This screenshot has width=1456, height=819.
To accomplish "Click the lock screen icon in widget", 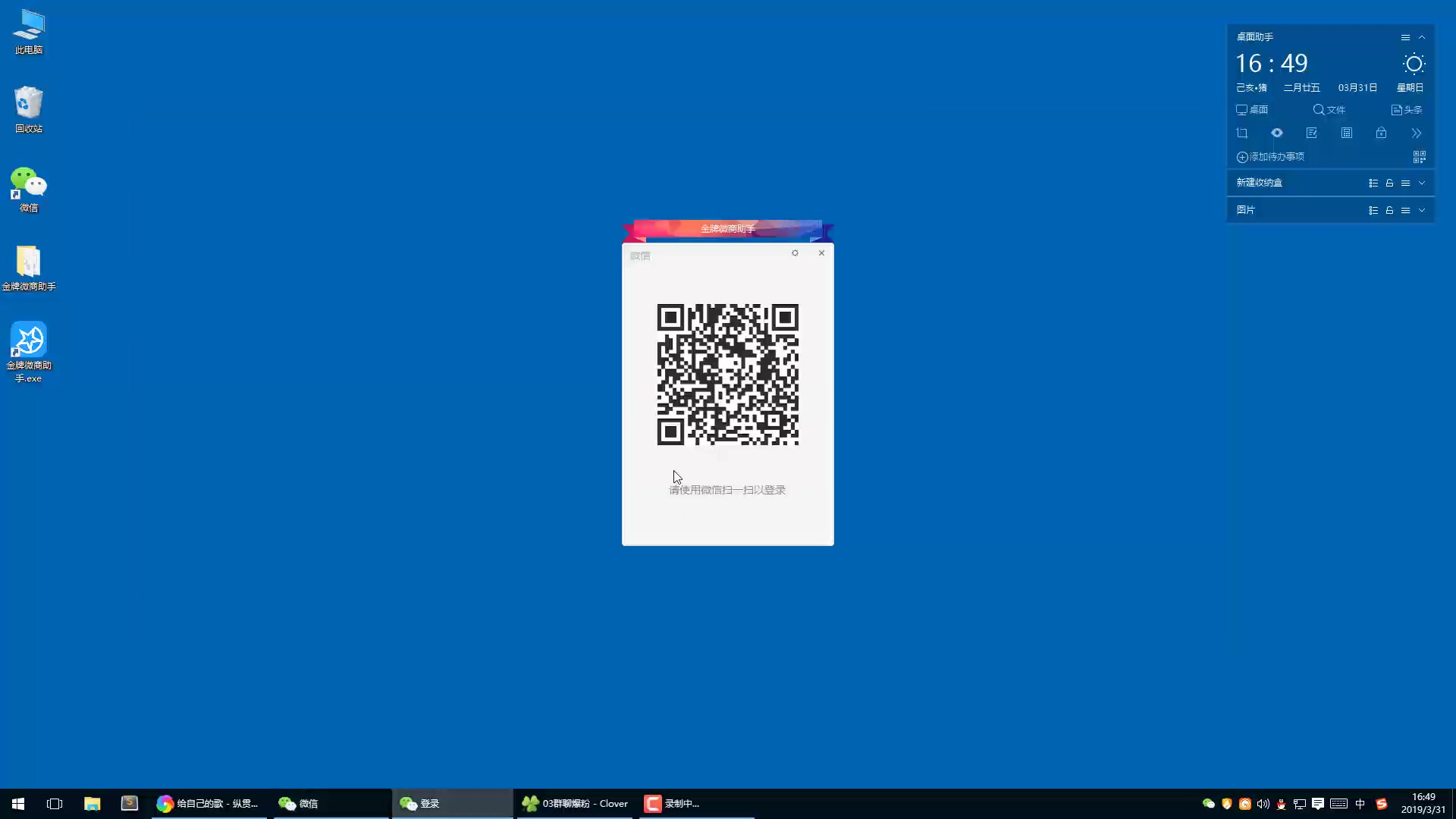I will [1382, 133].
